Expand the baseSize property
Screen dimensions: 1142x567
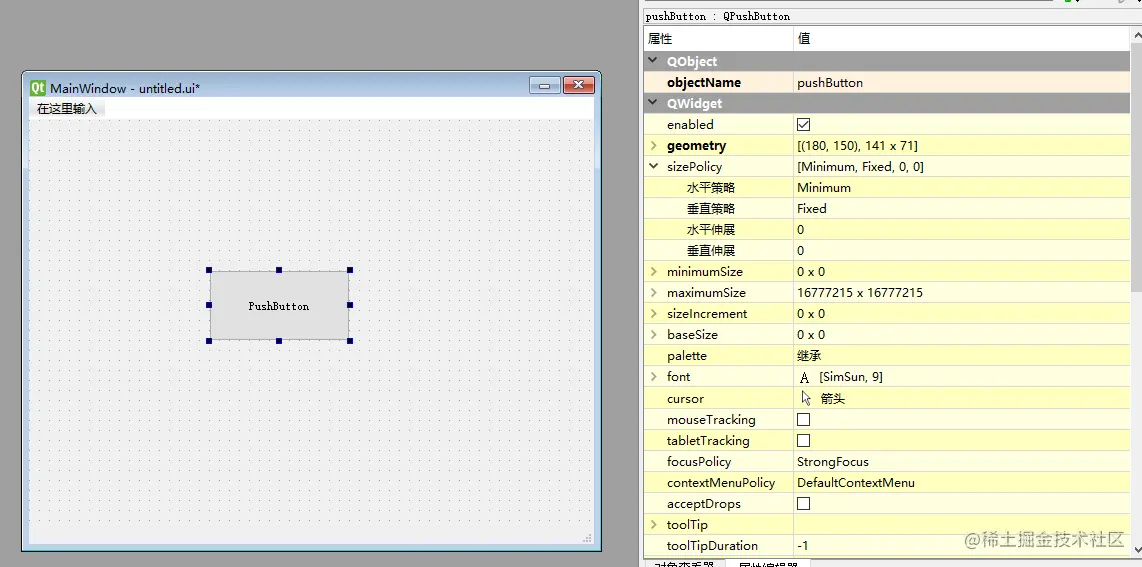[x=653, y=335]
